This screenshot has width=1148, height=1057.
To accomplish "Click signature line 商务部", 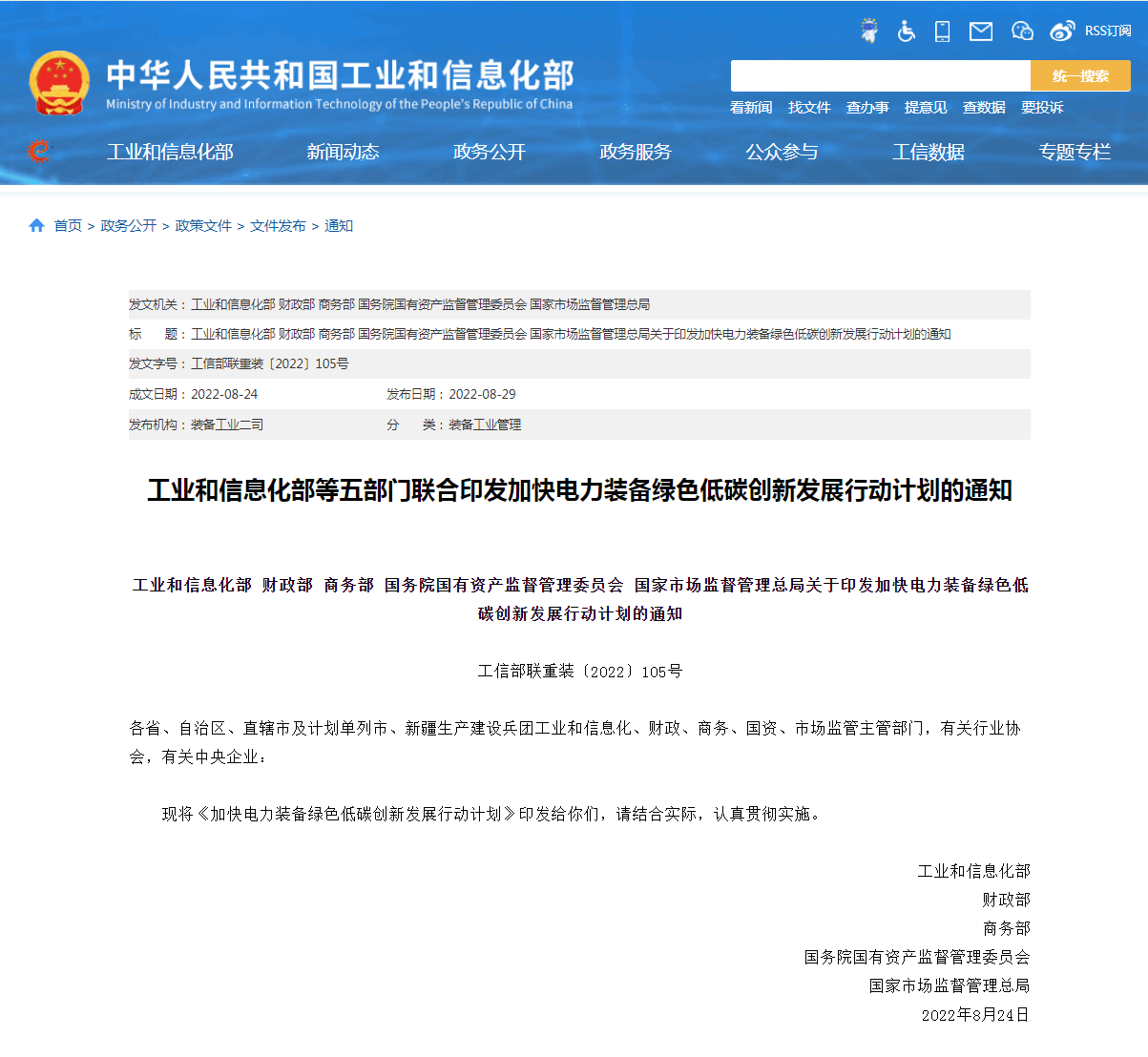I will tap(1007, 928).
